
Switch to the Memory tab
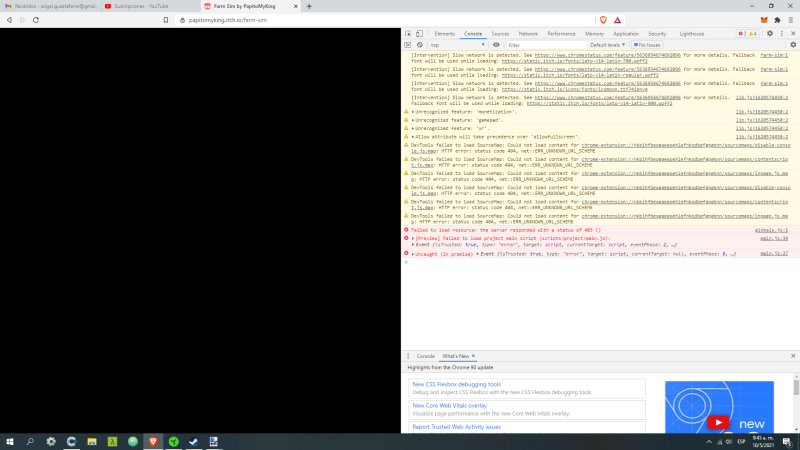tap(594, 34)
